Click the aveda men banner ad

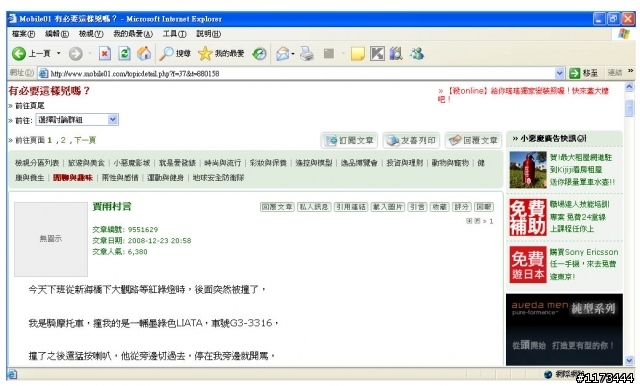point(564,329)
